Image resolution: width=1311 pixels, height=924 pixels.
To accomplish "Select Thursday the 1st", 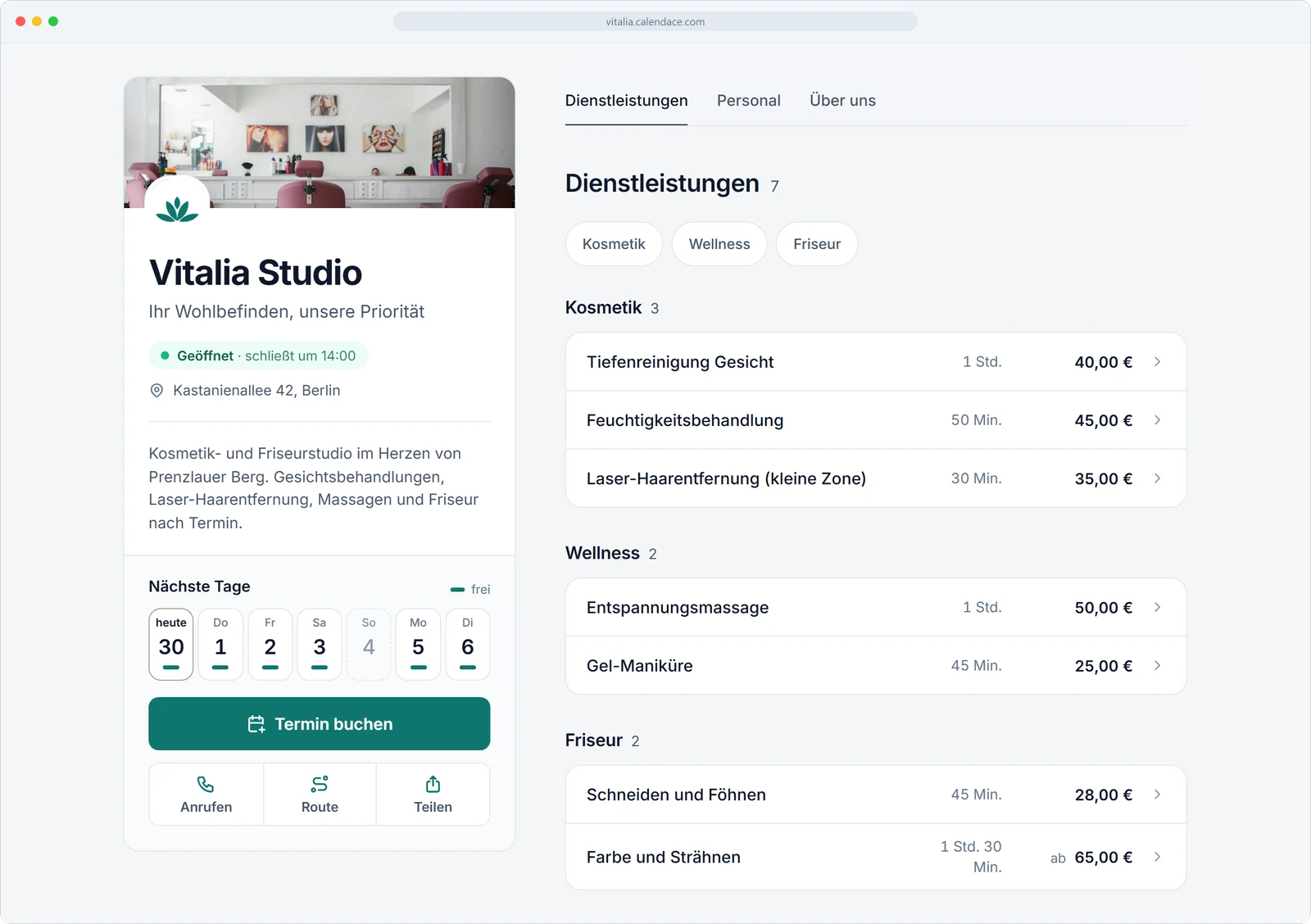I will [x=220, y=644].
